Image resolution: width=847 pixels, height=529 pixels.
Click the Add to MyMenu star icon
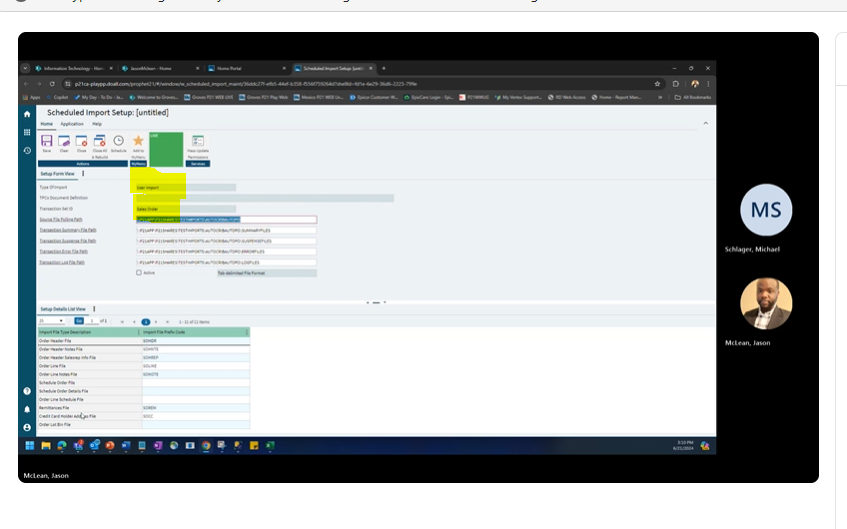(x=138, y=143)
